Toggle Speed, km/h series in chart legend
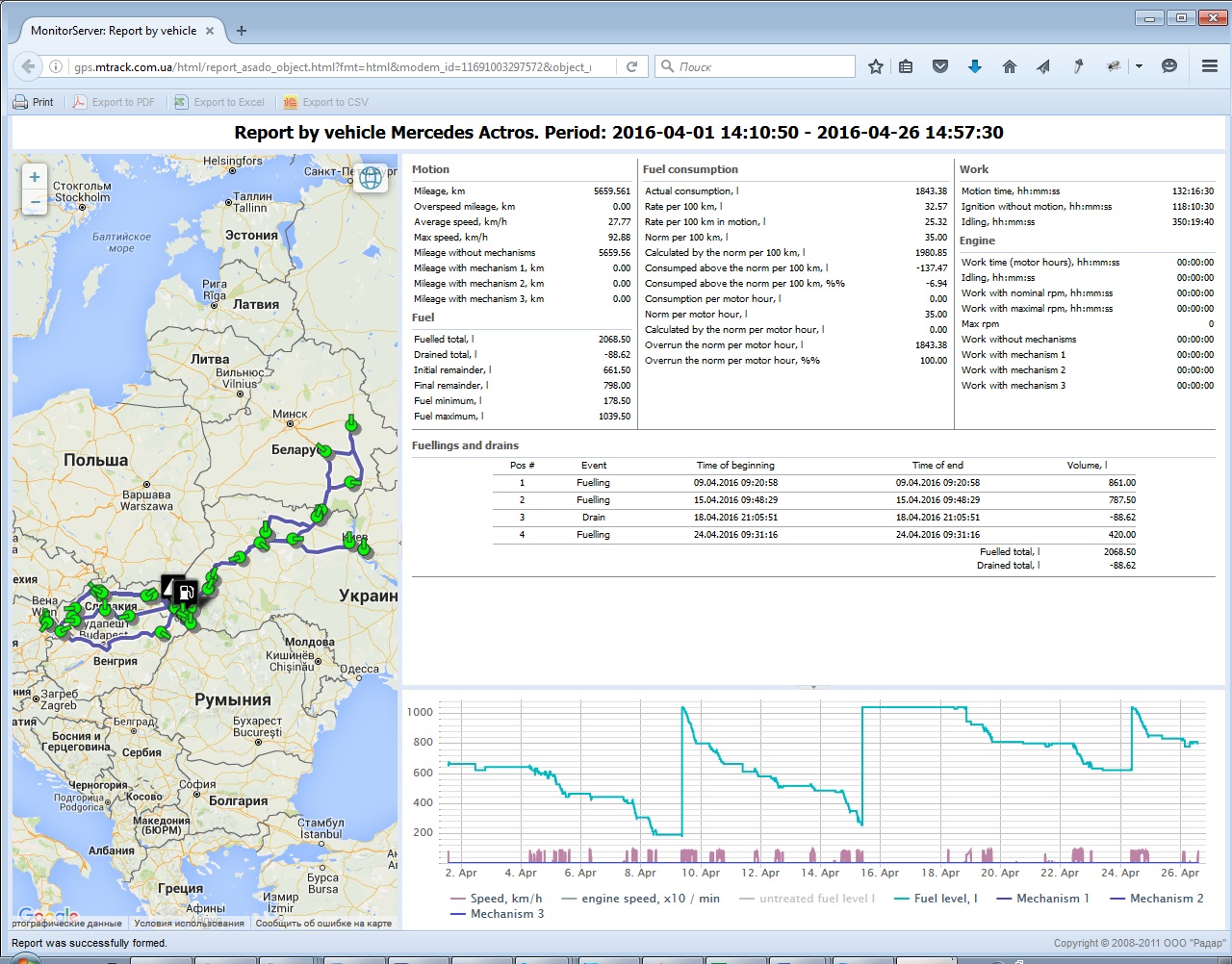This screenshot has height=964, width=1232. click(x=496, y=899)
